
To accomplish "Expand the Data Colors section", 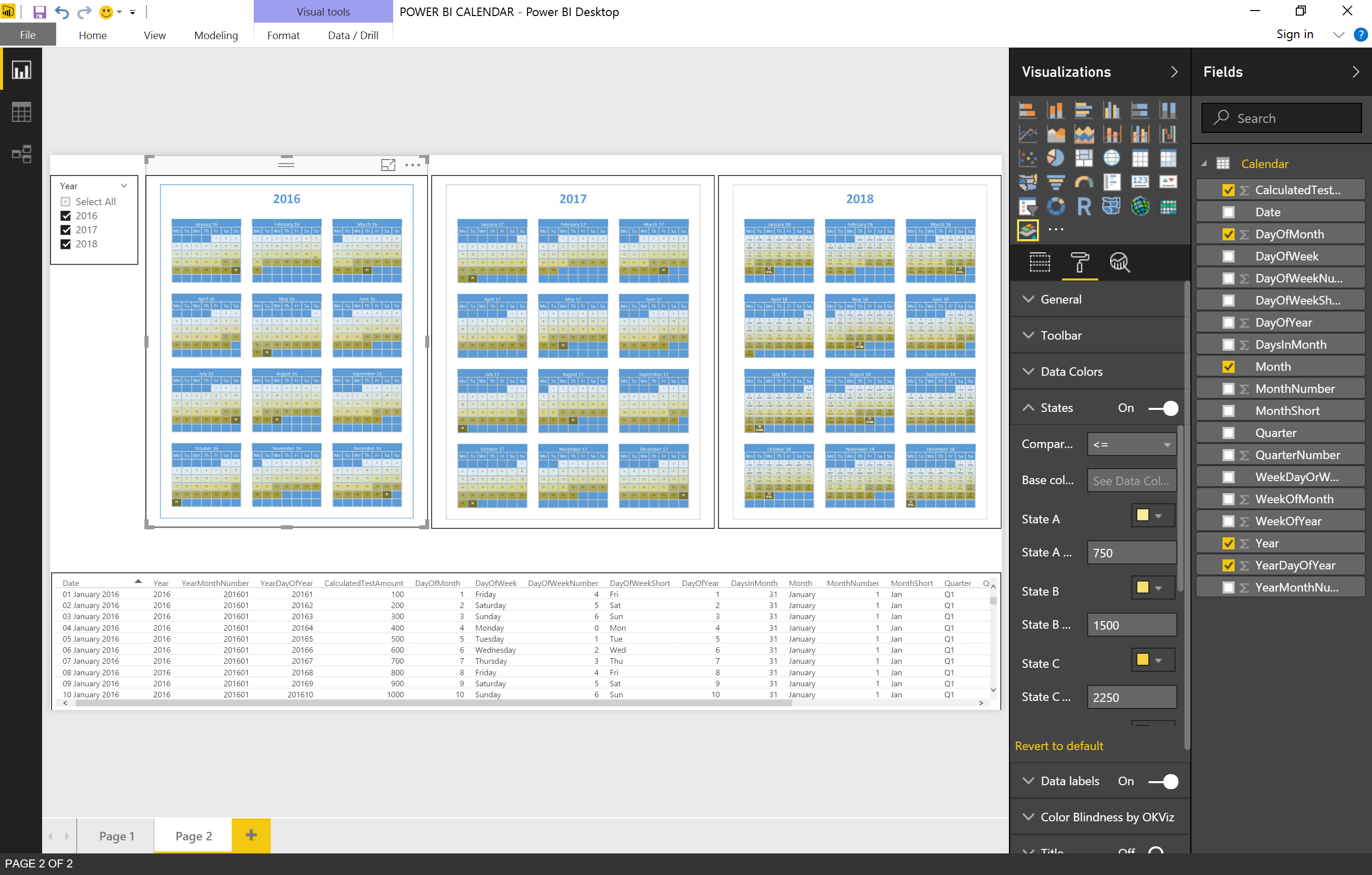I will pos(1071,372).
